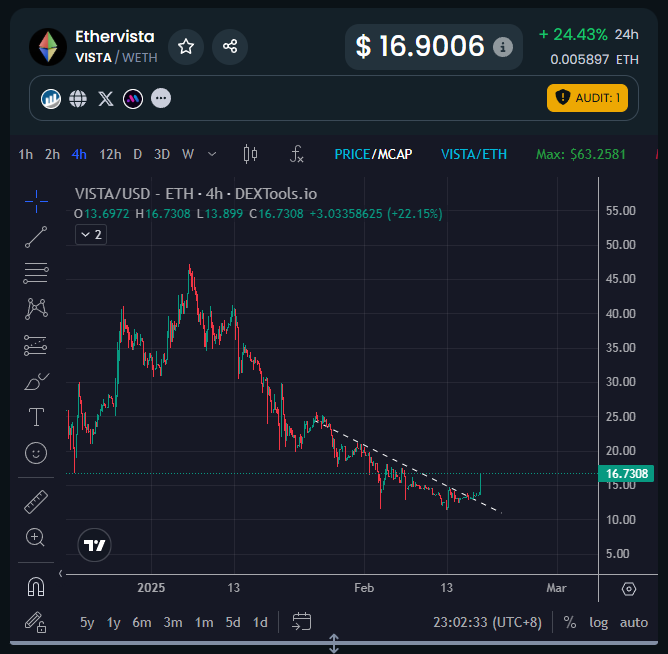Open timezone menu 23:02:33 (UTC+8)
The width and height of the screenshot is (668, 654).
click(x=487, y=622)
